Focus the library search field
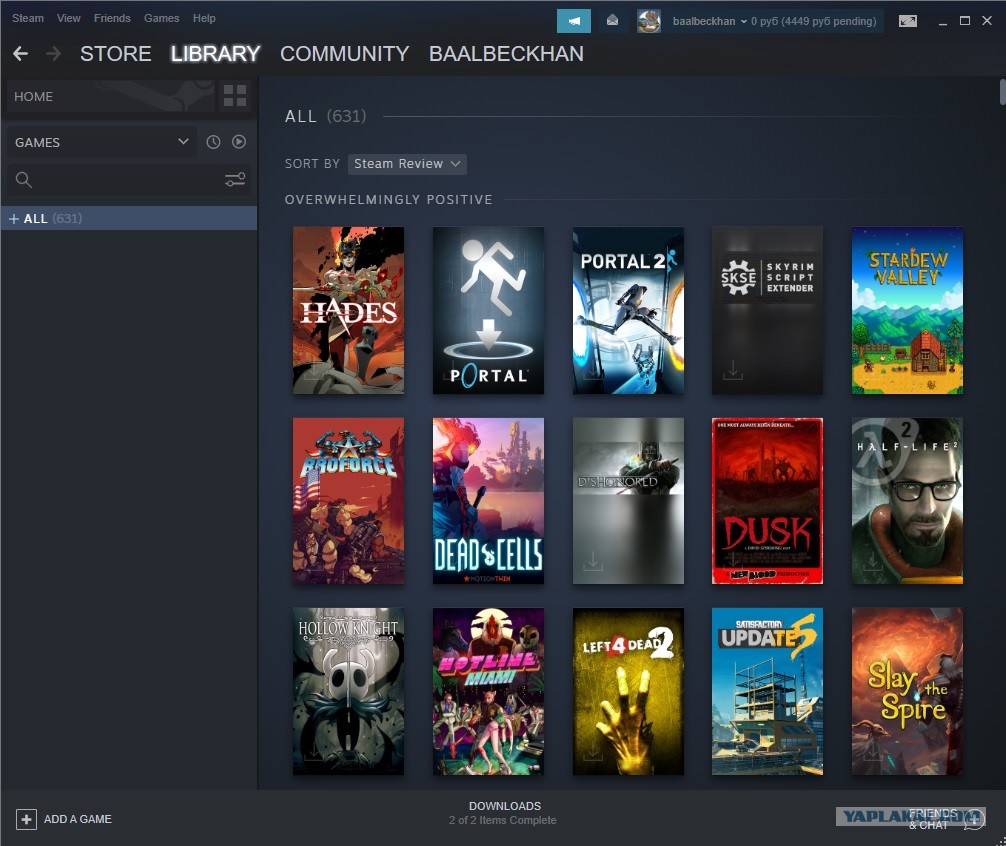This screenshot has width=1006, height=846. 128,180
